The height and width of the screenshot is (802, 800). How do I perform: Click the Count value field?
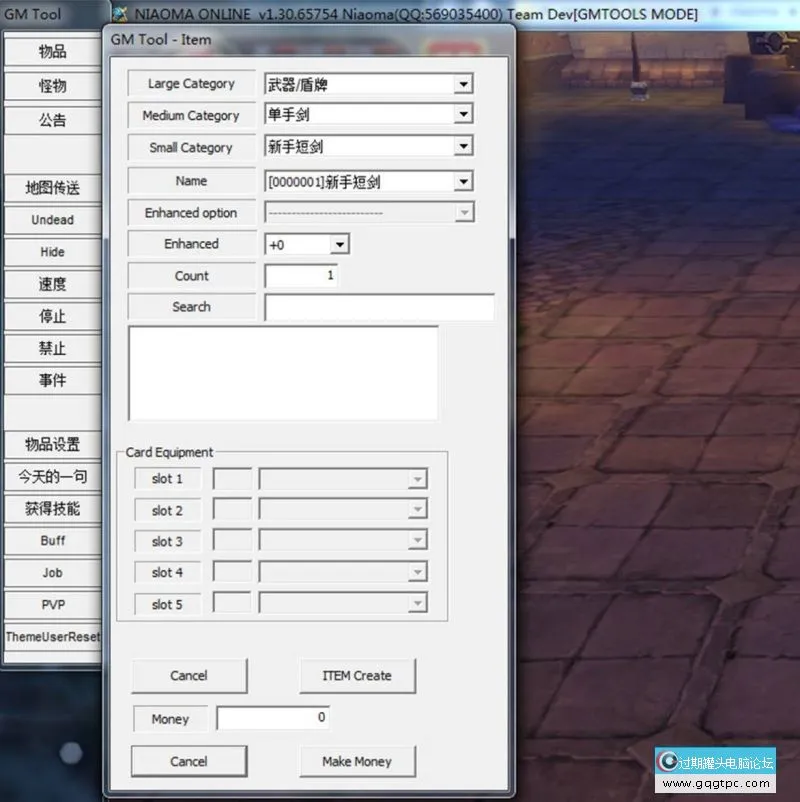coord(301,276)
